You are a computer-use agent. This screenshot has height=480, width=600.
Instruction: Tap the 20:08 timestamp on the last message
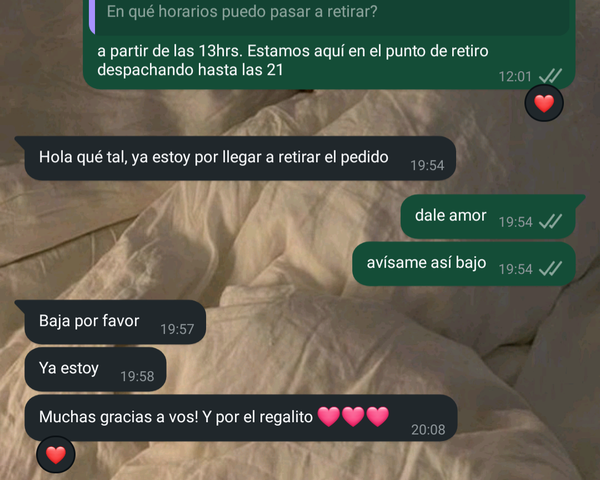pos(428,429)
